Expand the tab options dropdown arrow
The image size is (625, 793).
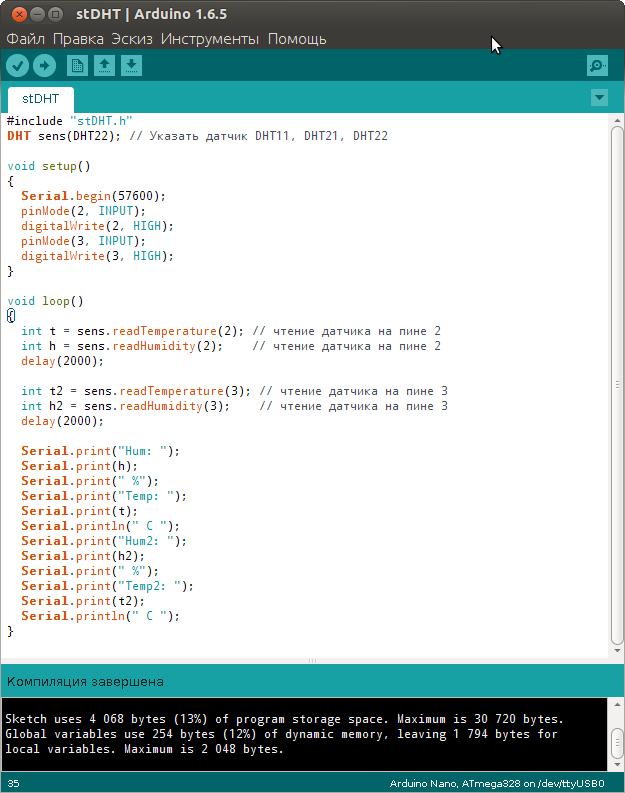tap(599, 98)
